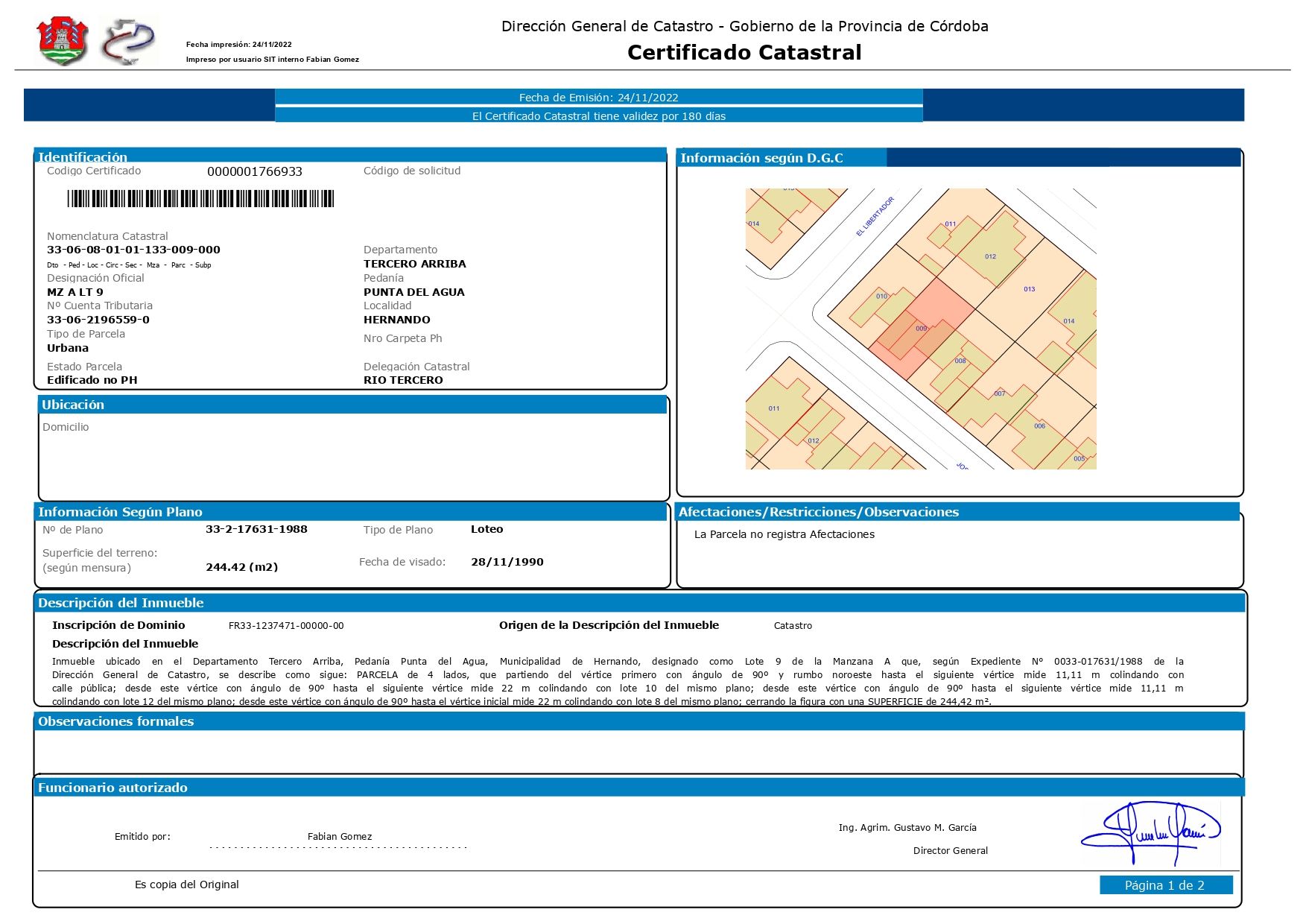Click the Fecha de Emisión banner

click(x=598, y=98)
